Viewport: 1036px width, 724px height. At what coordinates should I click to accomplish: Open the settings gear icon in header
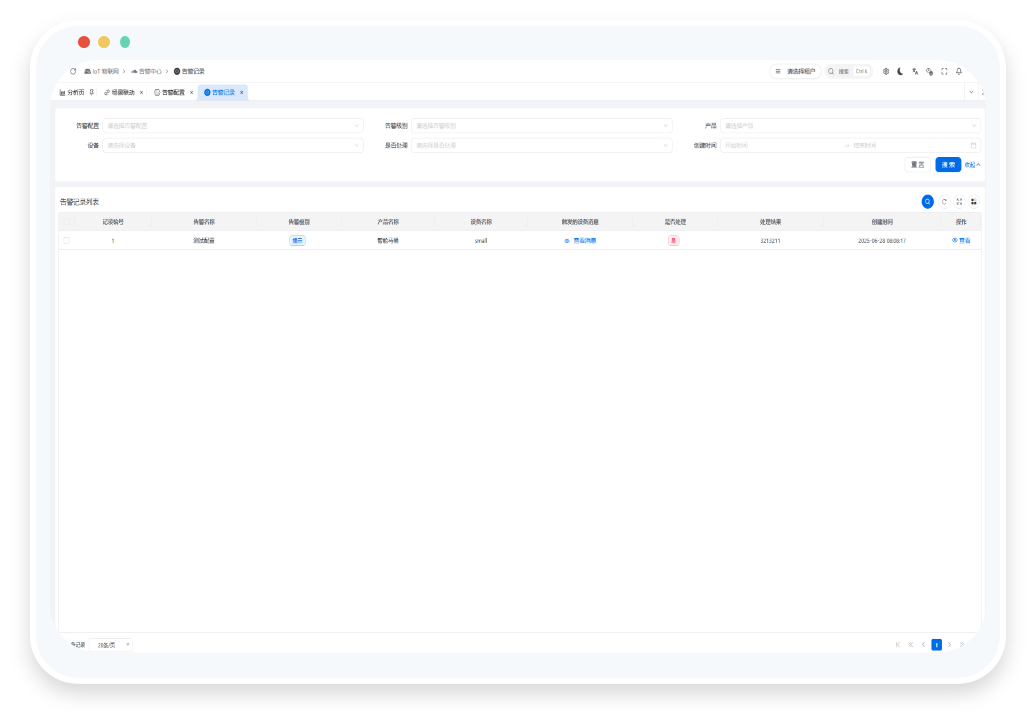coord(886,71)
